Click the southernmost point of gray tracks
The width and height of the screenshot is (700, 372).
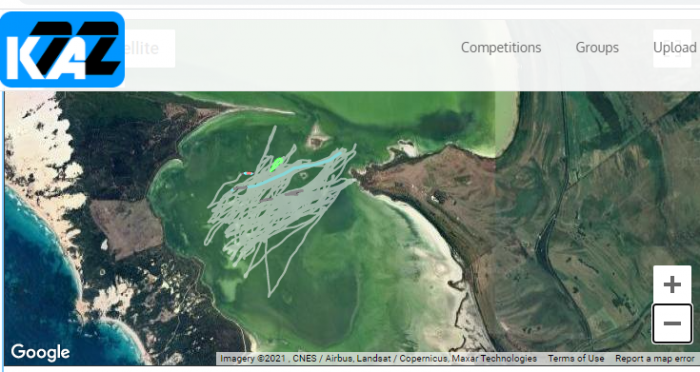[269, 295]
